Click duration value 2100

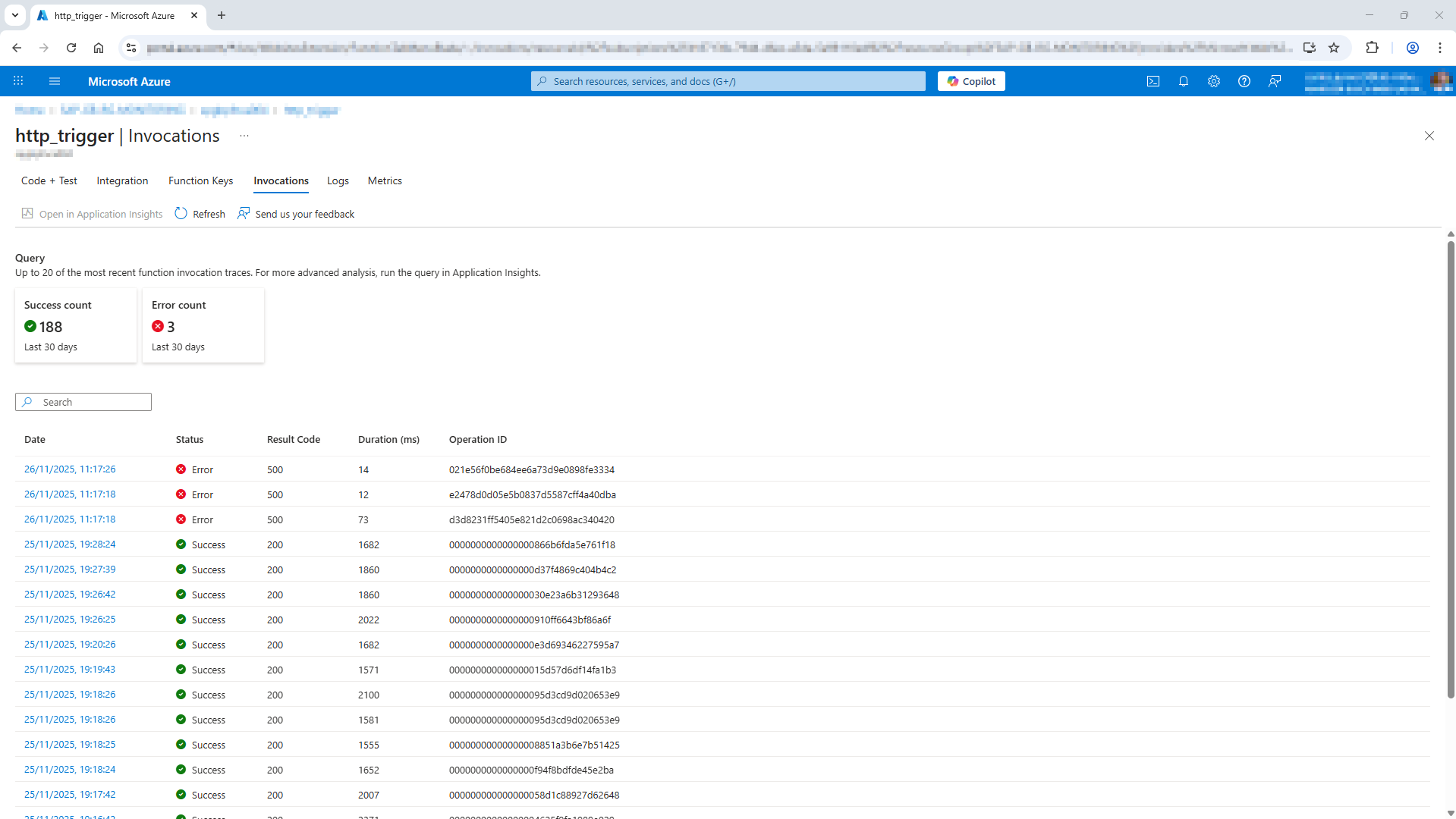pos(369,695)
